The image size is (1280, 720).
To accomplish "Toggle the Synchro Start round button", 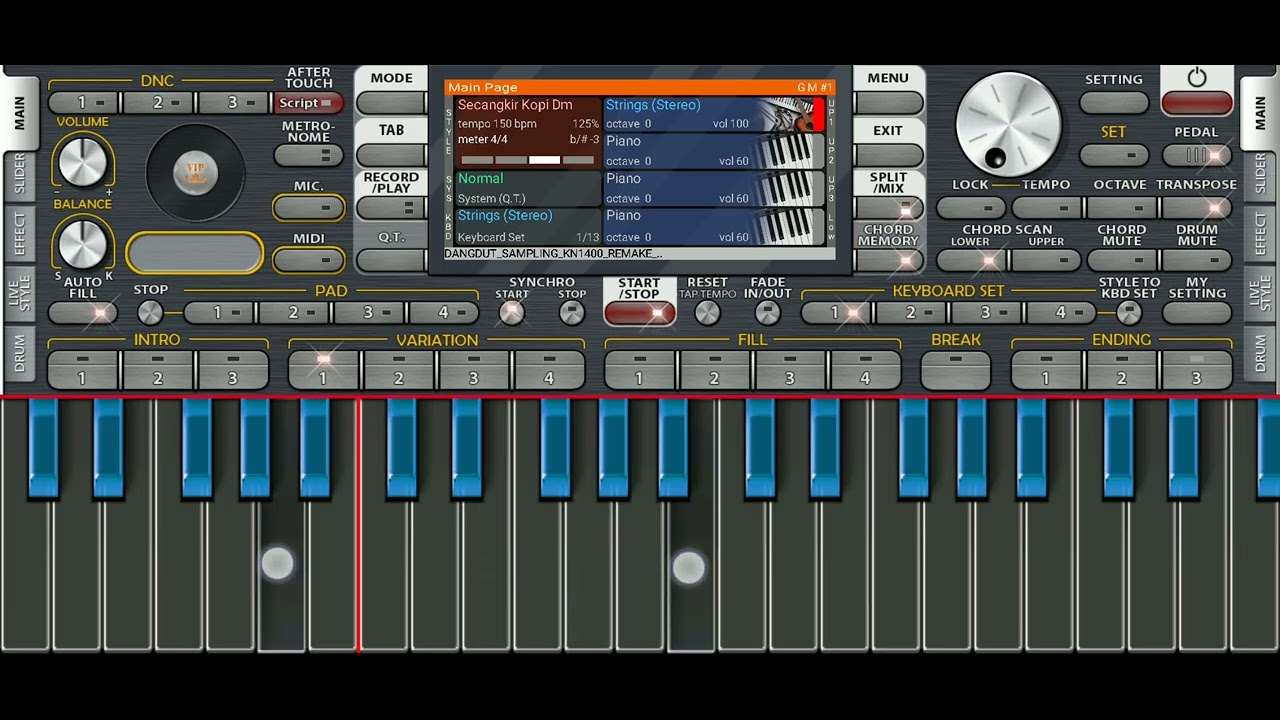I will 511,312.
